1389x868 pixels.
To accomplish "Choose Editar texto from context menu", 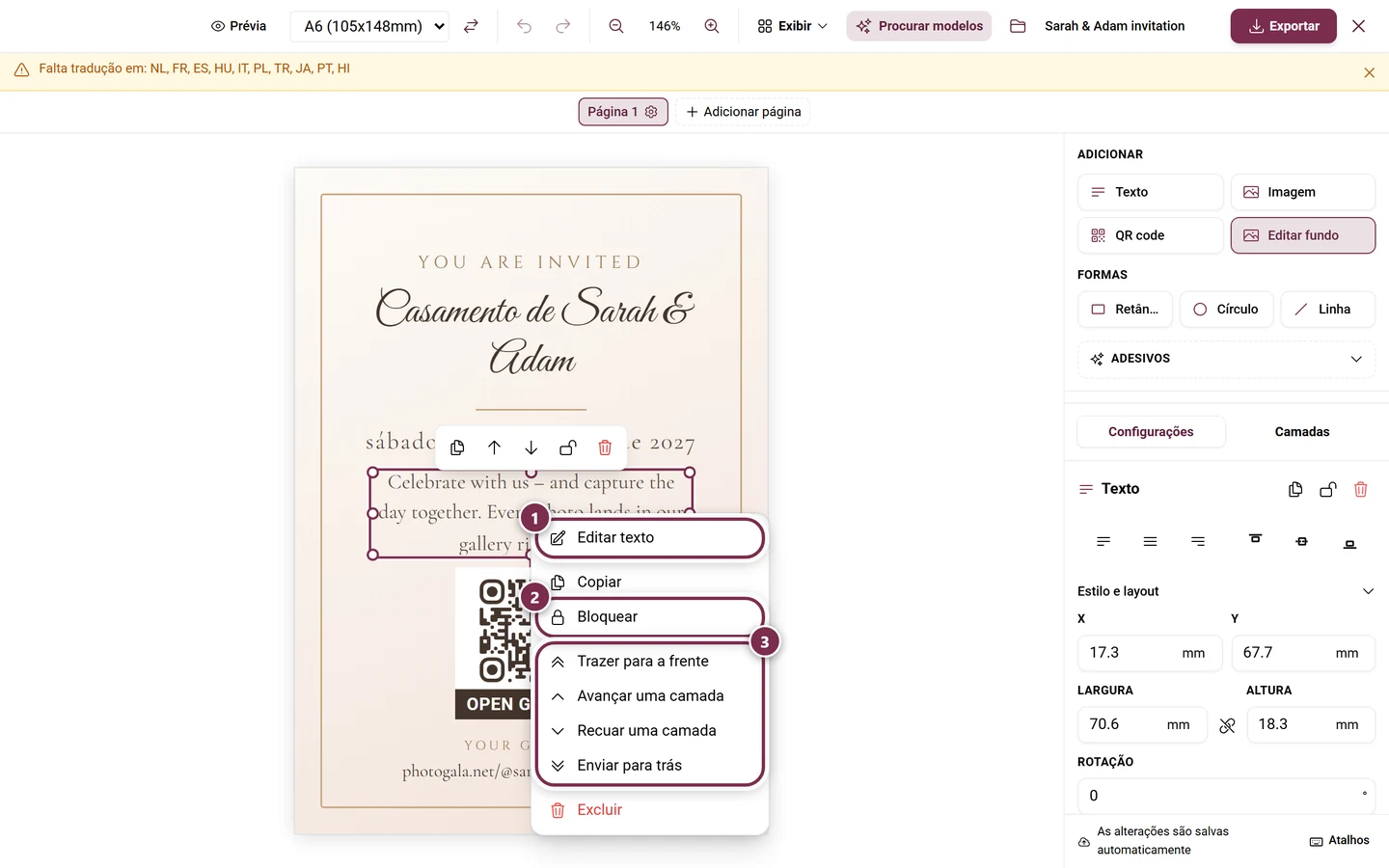I will [x=650, y=538].
